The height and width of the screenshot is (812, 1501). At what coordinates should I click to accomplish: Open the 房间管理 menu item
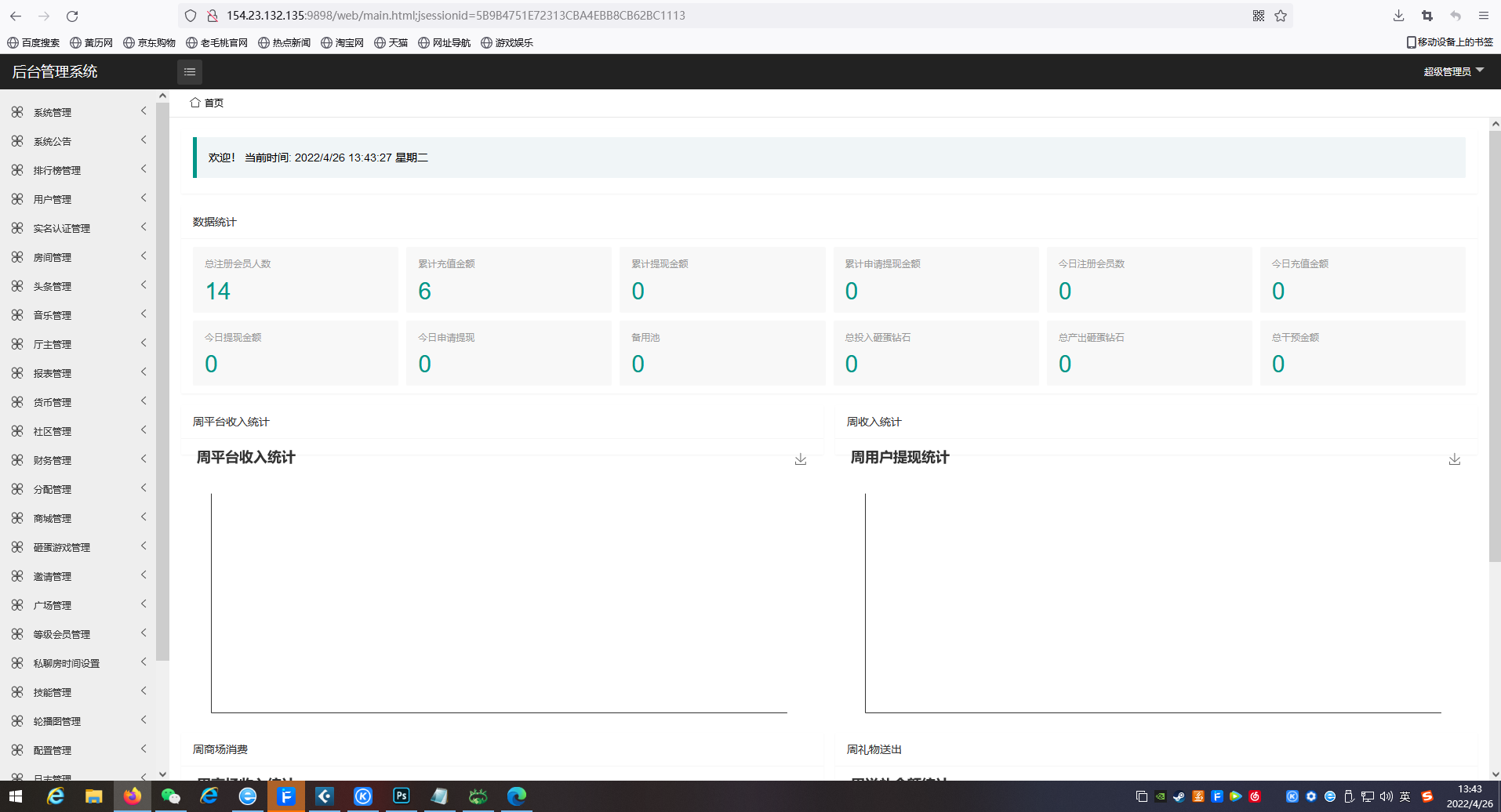point(53,257)
